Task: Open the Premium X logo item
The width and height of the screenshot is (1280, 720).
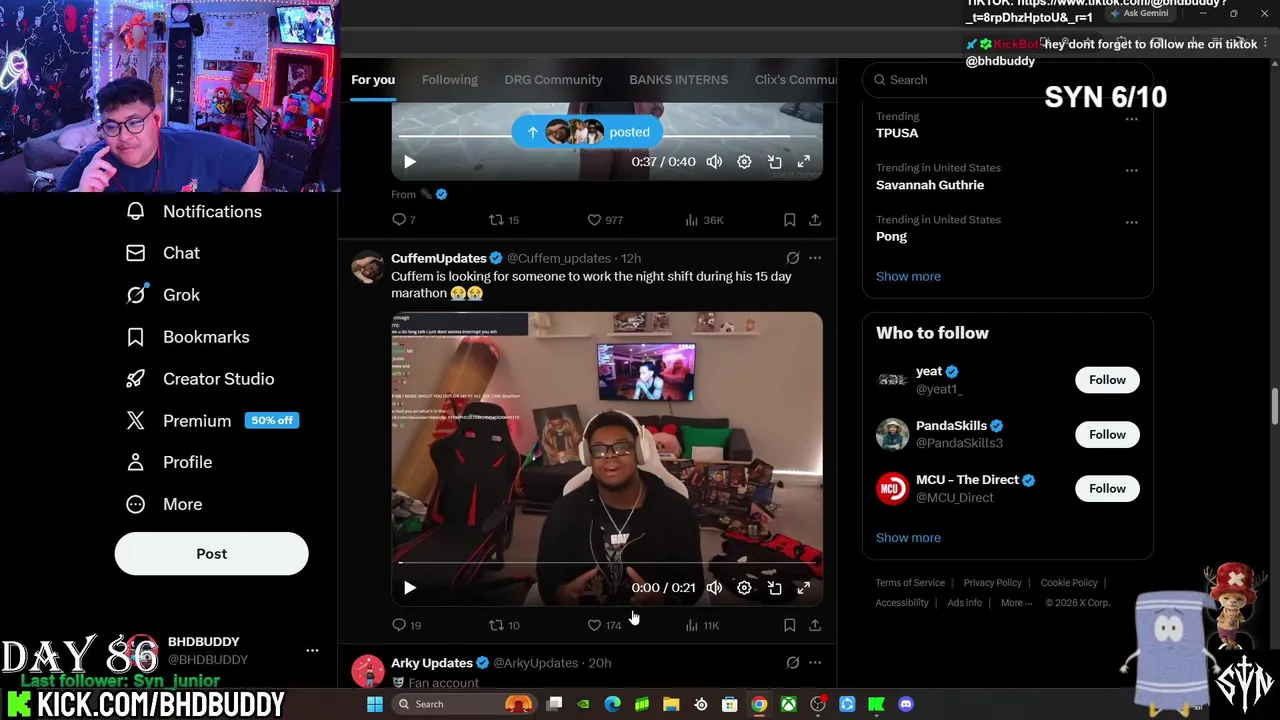Action: tap(136, 421)
